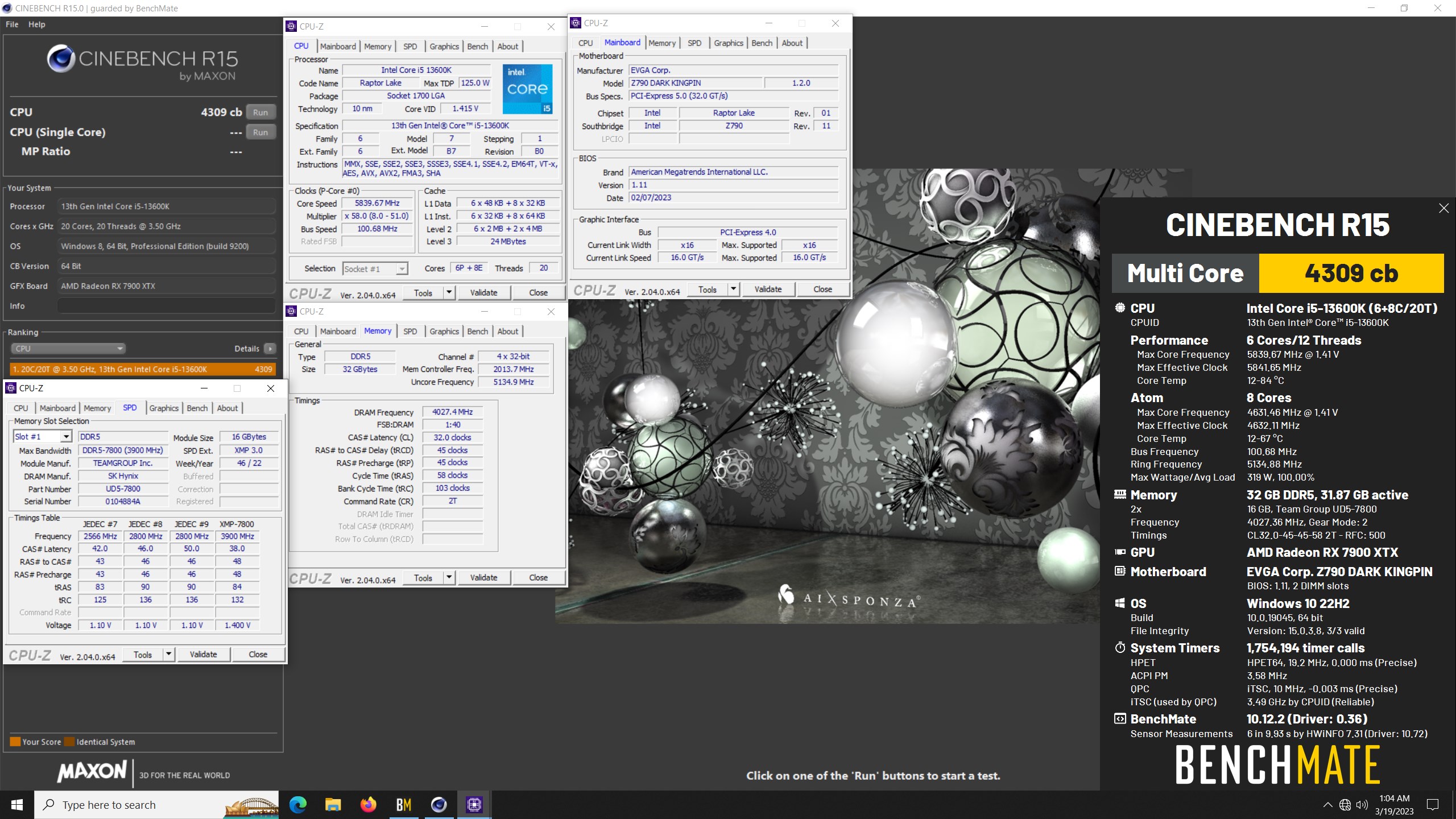The height and width of the screenshot is (819, 1456).
Task: Click the '4027.4 MHz' DRAM Frequency value
Action: 452,412
